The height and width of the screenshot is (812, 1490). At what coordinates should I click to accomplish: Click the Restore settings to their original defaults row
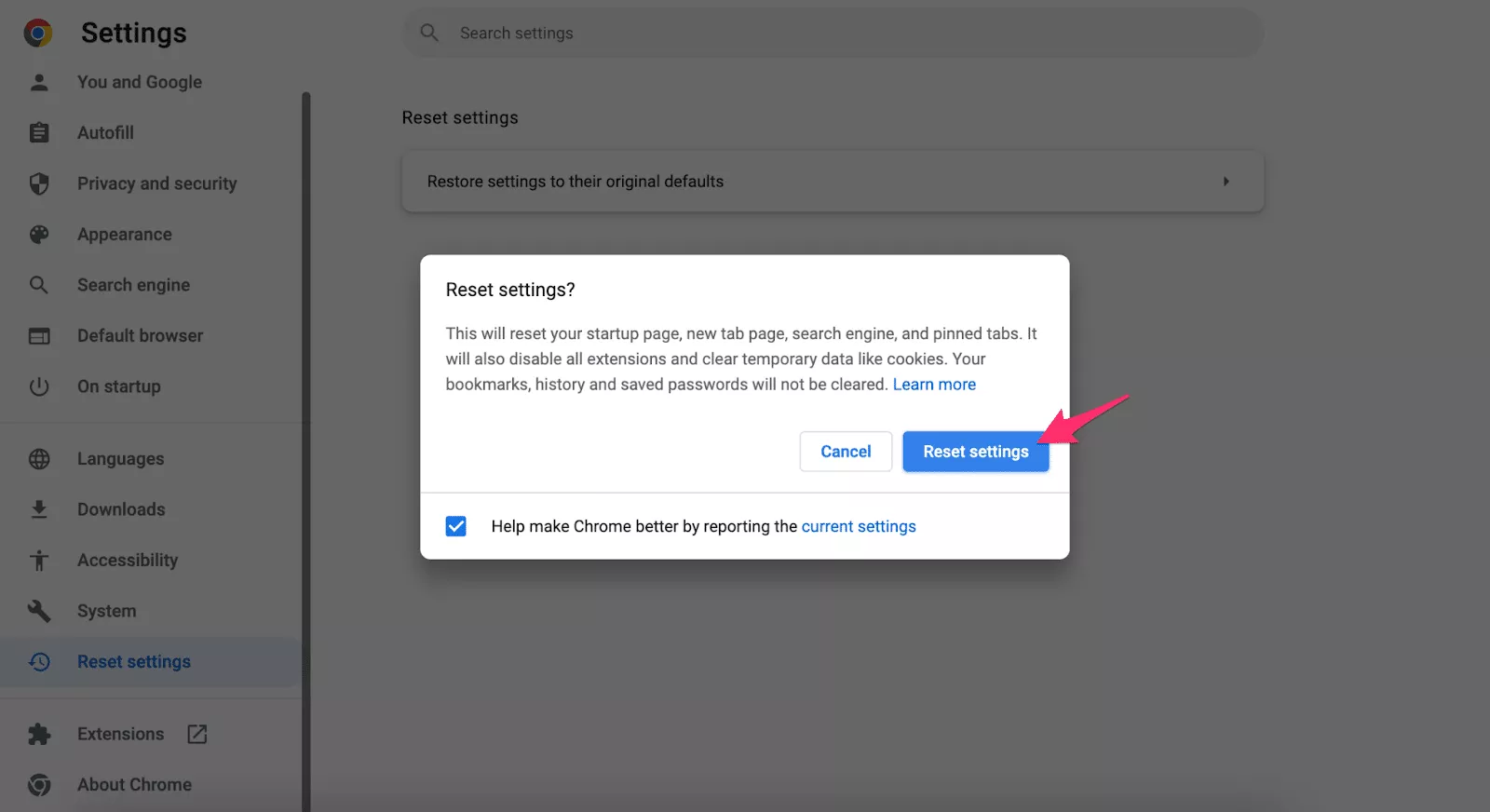click(x=833, y=182)
